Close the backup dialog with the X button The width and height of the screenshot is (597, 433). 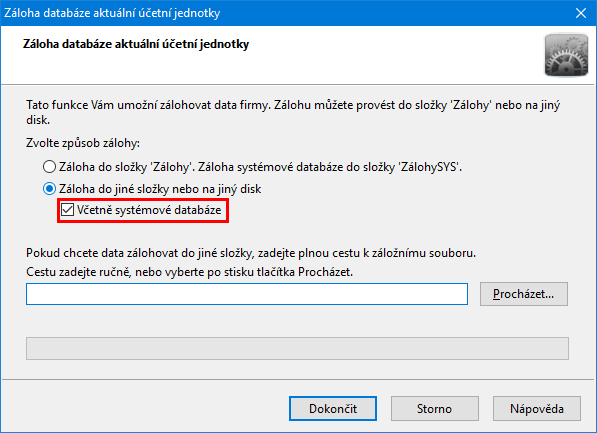(x=581, y=13)
